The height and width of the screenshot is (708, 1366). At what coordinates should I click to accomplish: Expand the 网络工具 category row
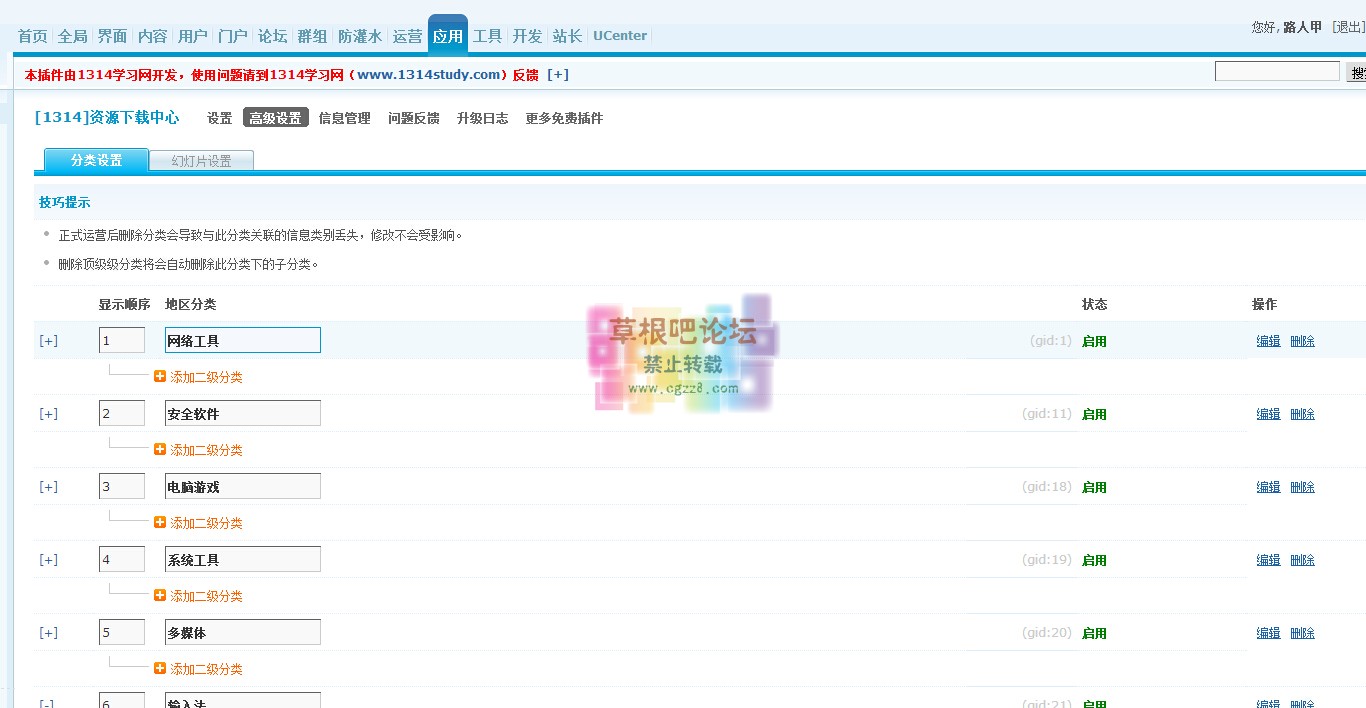pos(48,341)
